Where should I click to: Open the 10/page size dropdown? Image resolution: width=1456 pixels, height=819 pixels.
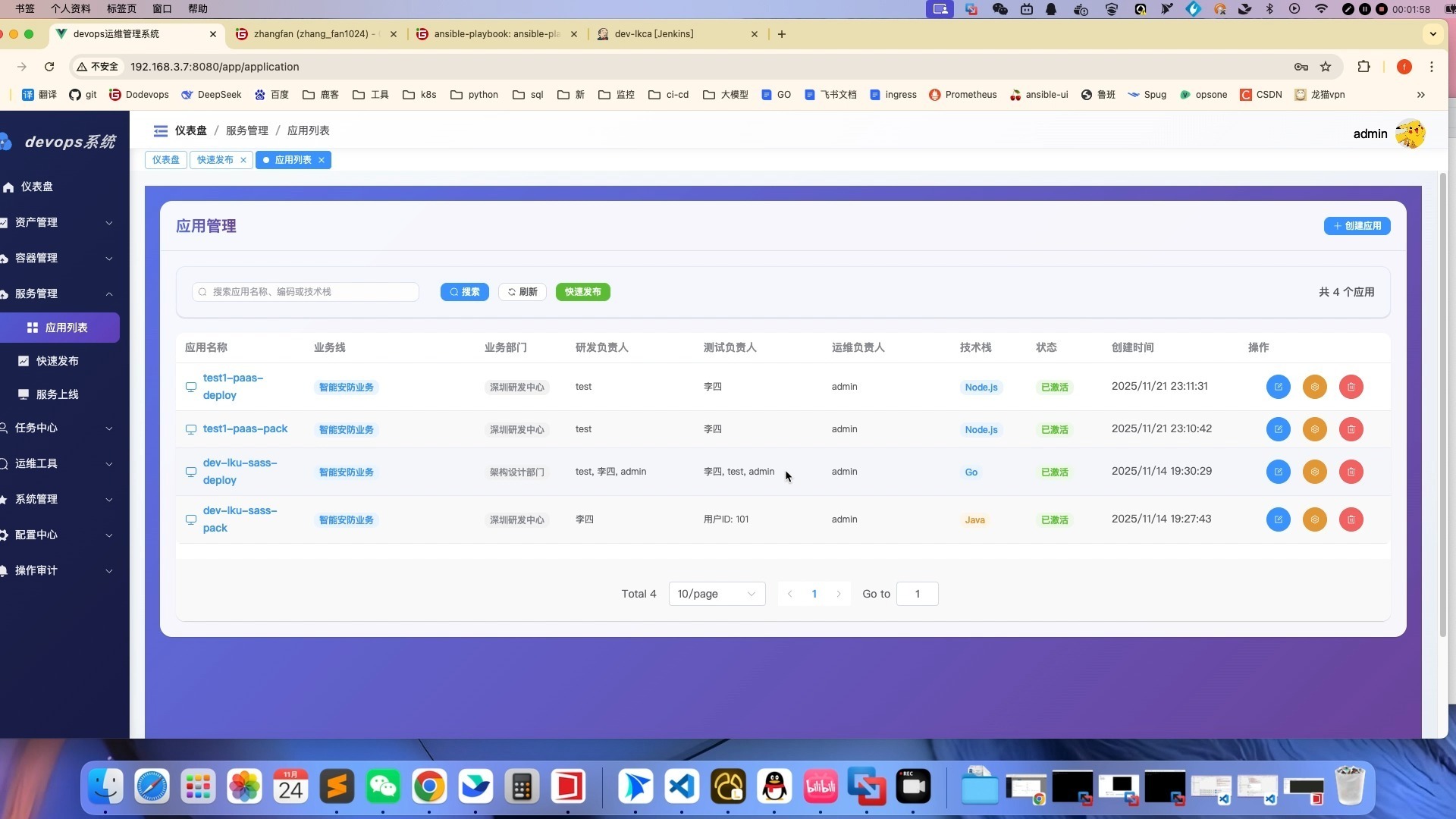(x=717, y=594)
